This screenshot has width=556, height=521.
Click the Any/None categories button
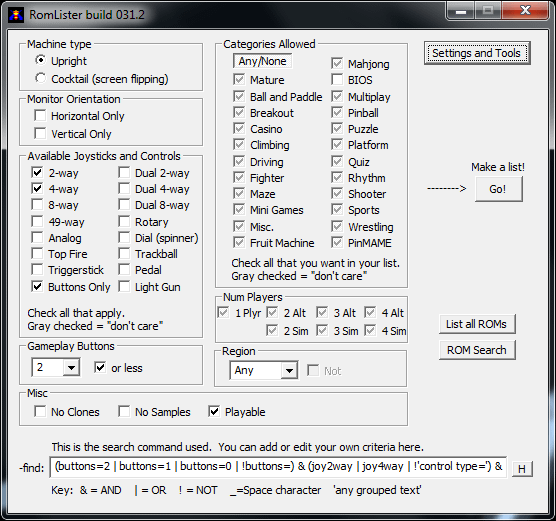[x=262, y=61]
